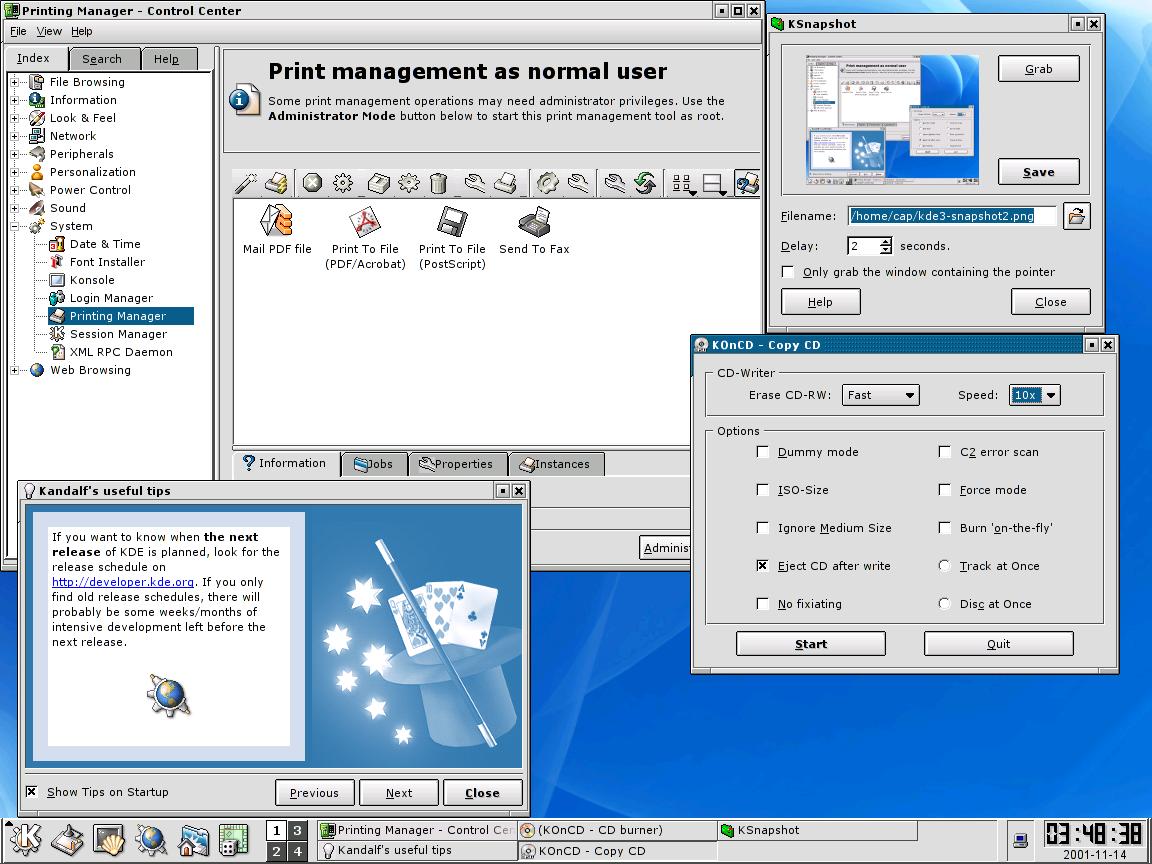Click the Save button in KSnapshot
Image resolution: width=1152 pixels, height=864 pixels.
pos(1038,172)
